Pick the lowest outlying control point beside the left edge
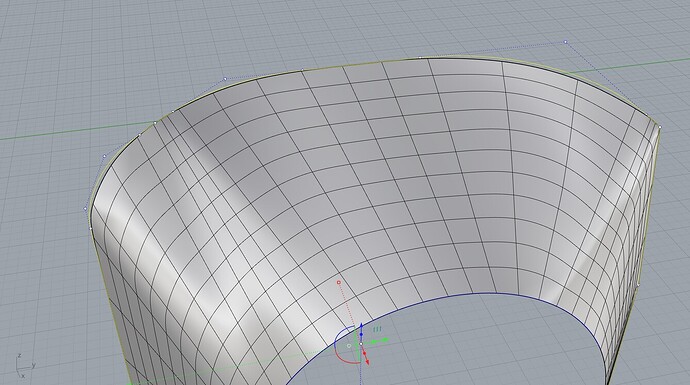 (x=85, y=209)
